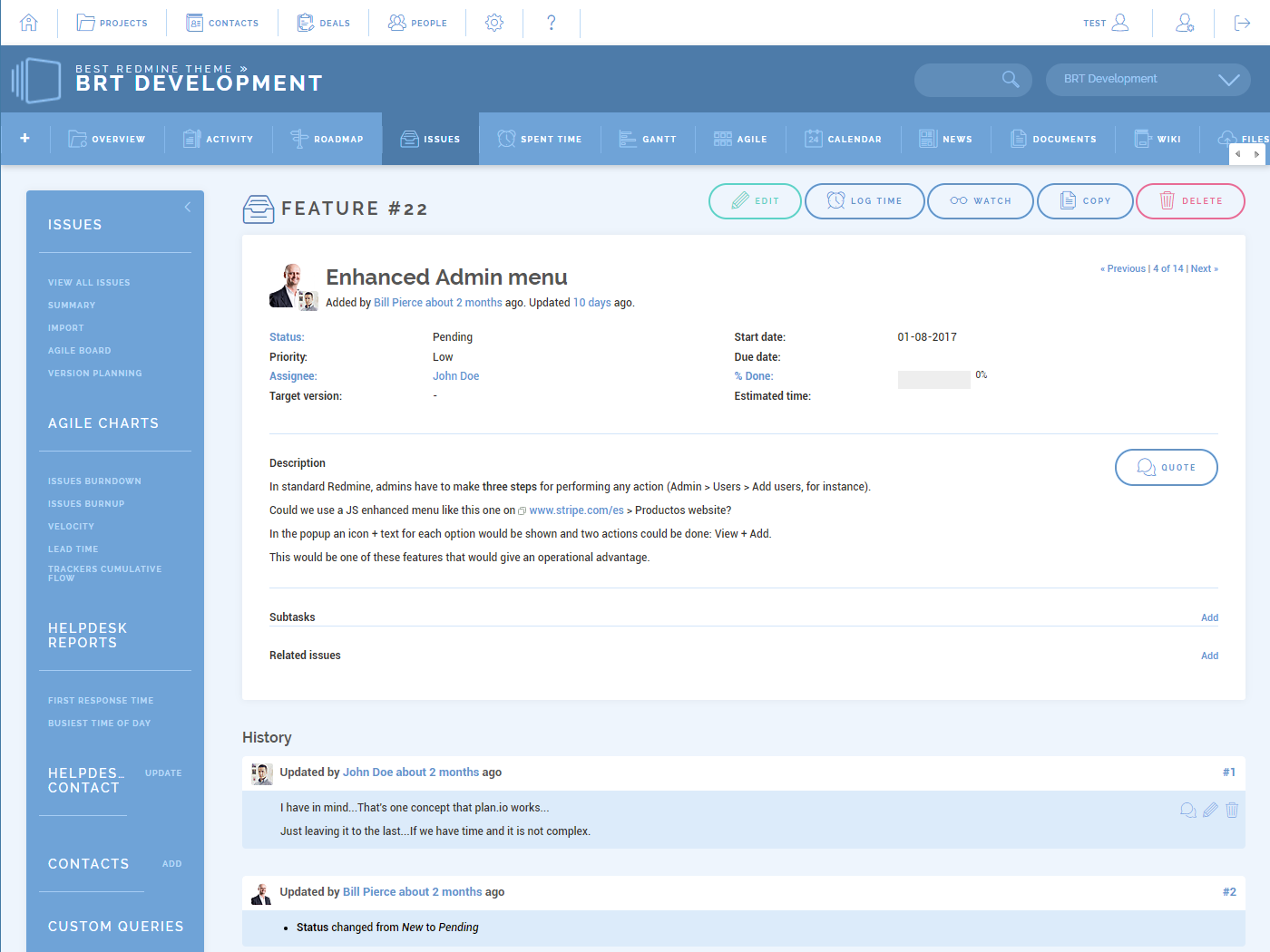Click the quote bubble icon on comment #1

[x=1187, y=810]
